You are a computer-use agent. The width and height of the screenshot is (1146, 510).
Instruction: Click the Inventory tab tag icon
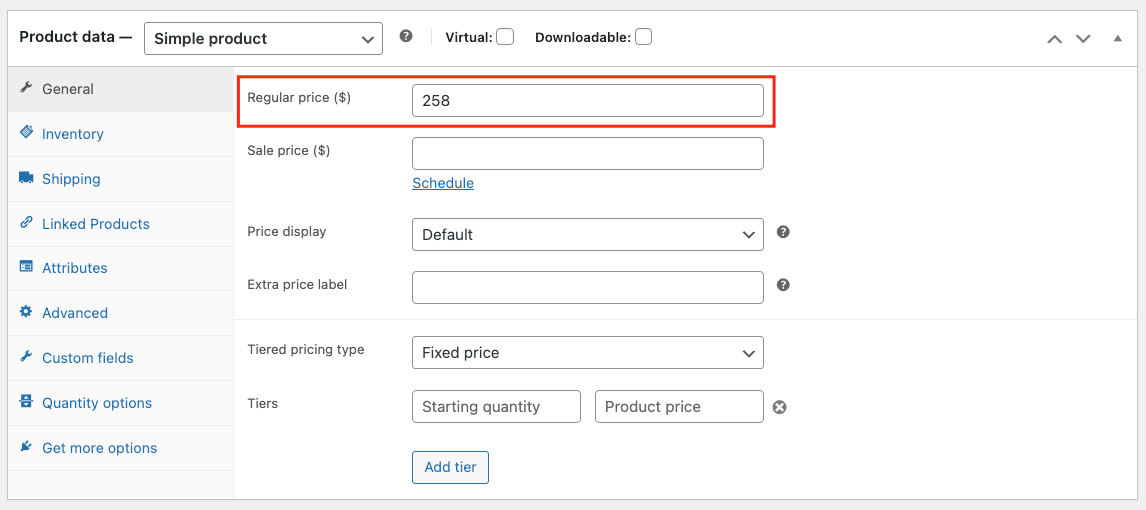click(26, 133)
